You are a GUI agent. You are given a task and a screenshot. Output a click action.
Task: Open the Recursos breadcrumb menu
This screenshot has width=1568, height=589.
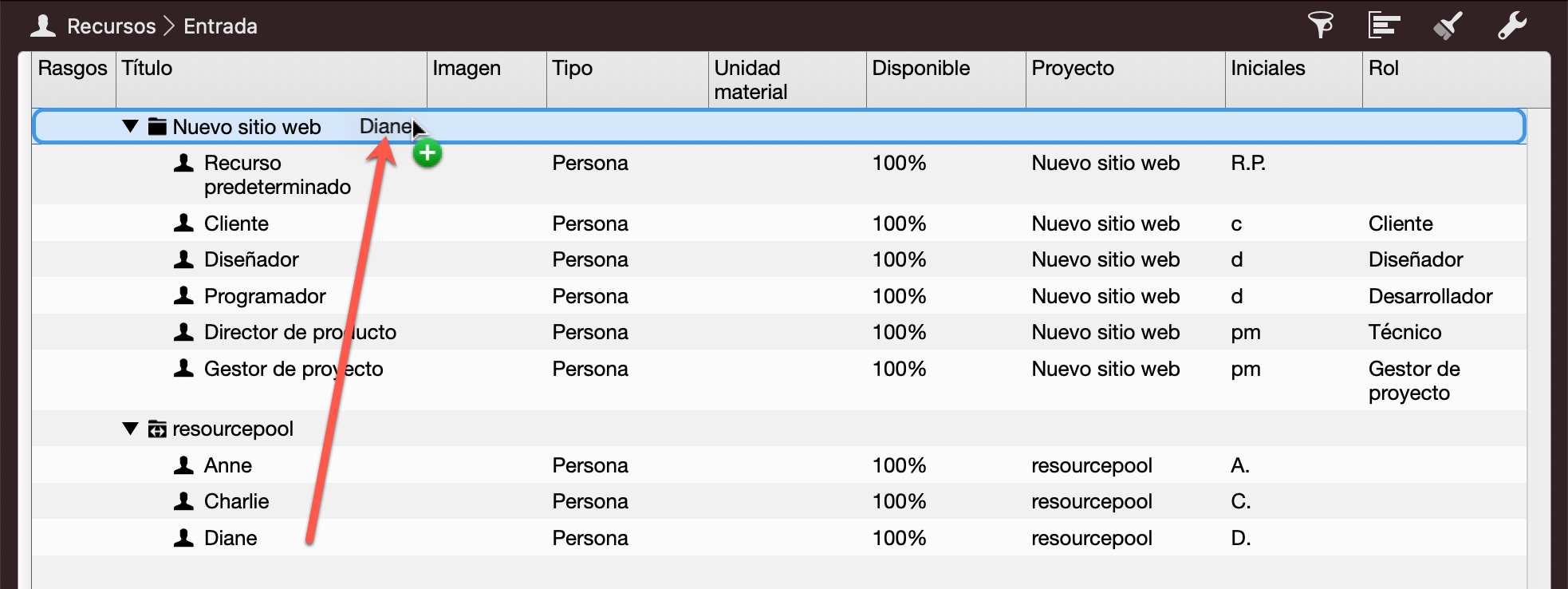(x=112, y=25)
